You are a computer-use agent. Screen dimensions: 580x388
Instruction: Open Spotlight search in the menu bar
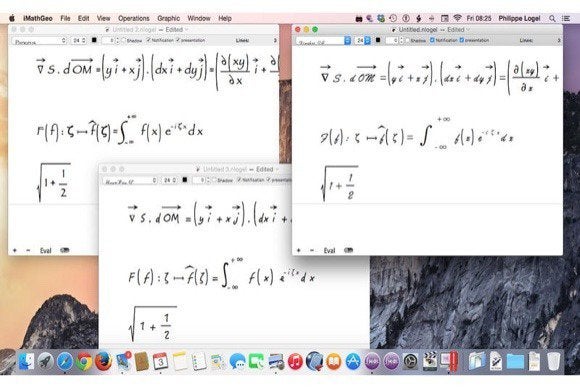pyautogui.click(x=552, y=18)
